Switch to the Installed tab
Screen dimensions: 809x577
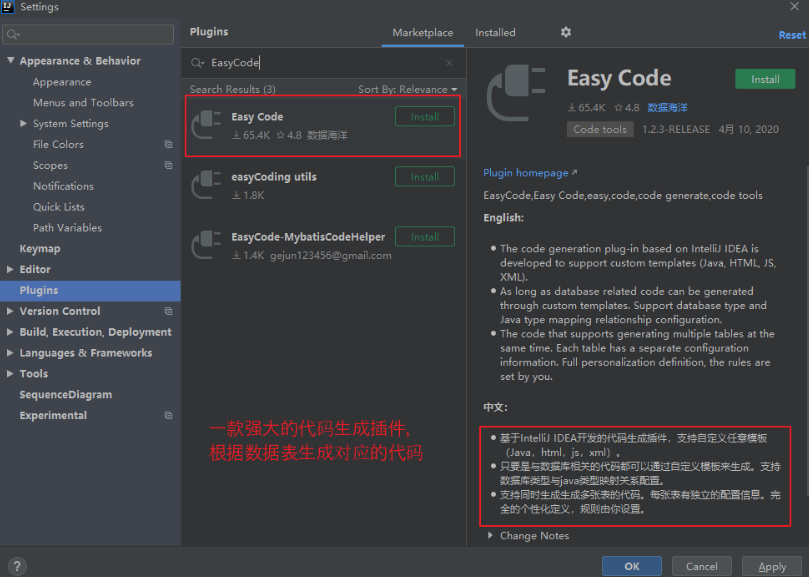coord(495,33)
